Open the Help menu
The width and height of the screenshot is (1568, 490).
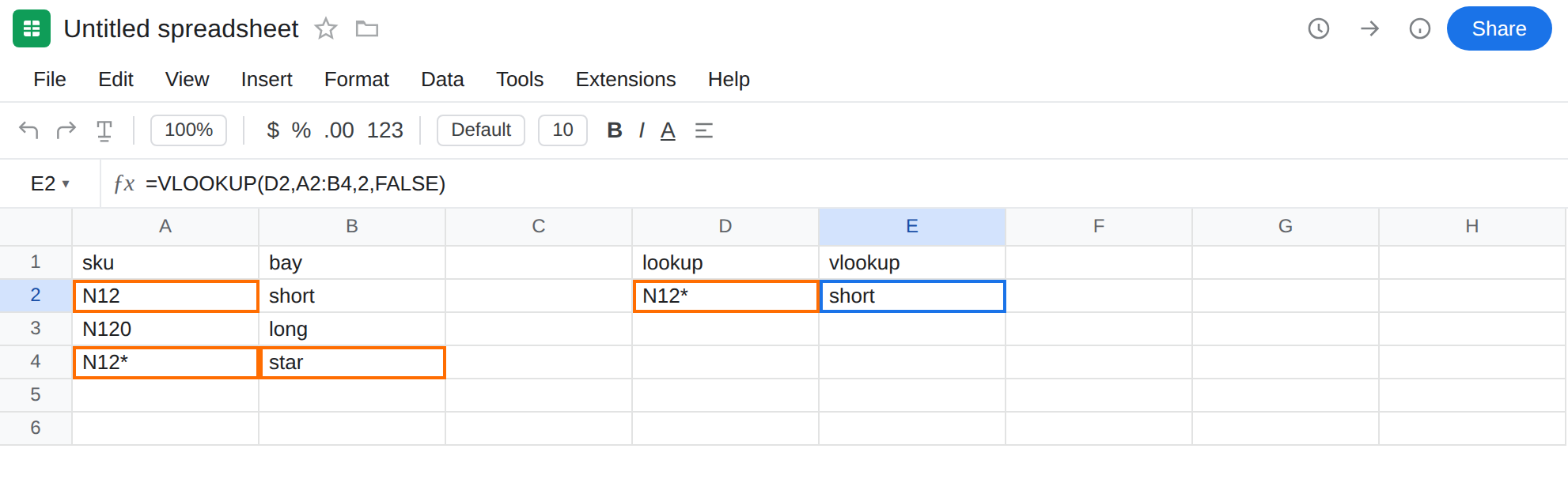coord(729,79)
